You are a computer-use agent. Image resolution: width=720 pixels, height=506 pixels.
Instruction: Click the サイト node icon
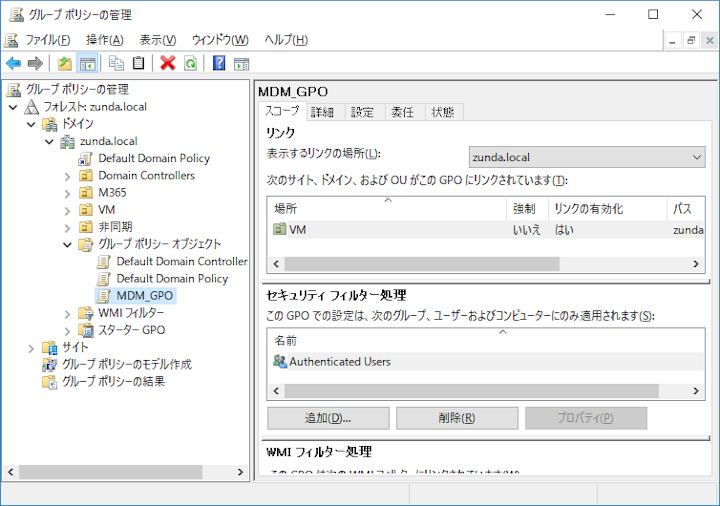50,348
